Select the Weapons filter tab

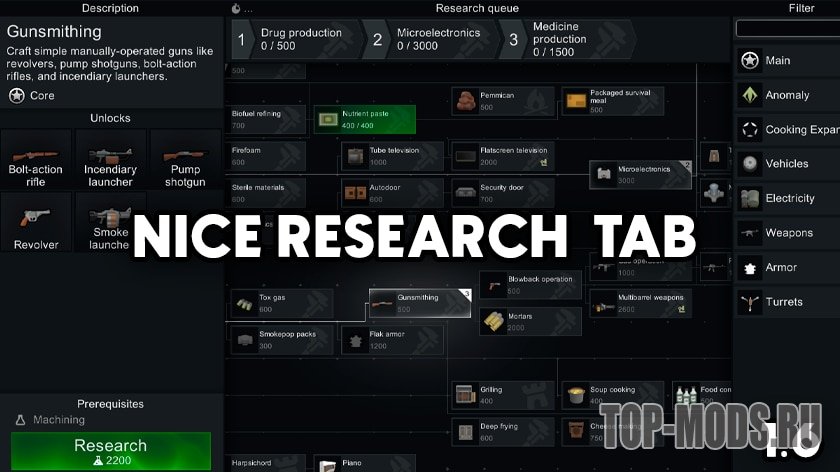(788, 233)
